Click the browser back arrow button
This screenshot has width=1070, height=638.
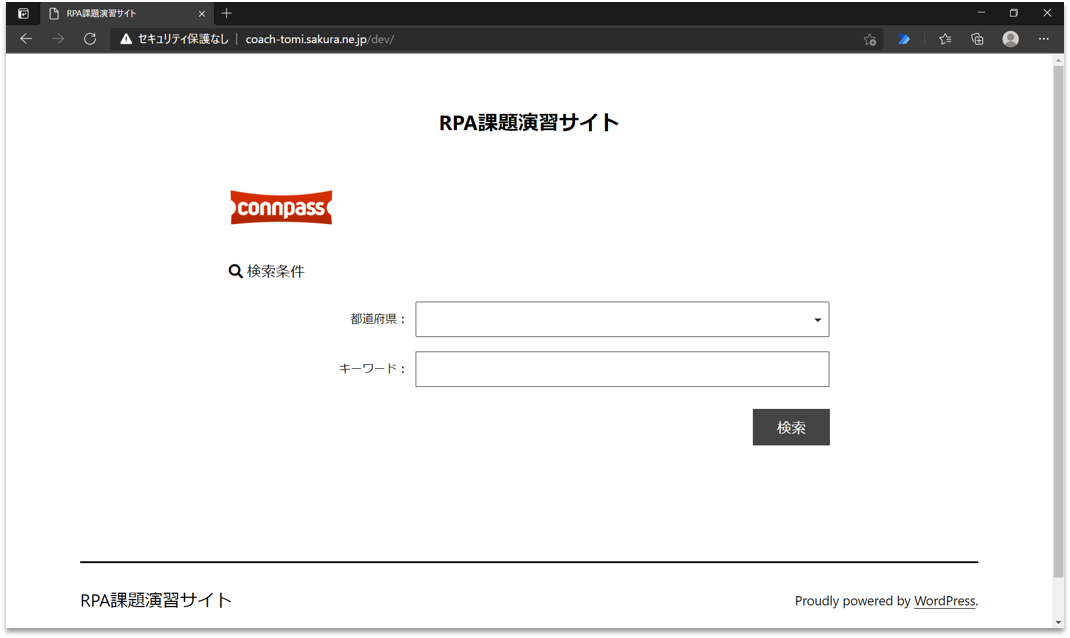(x=26, y=39)
